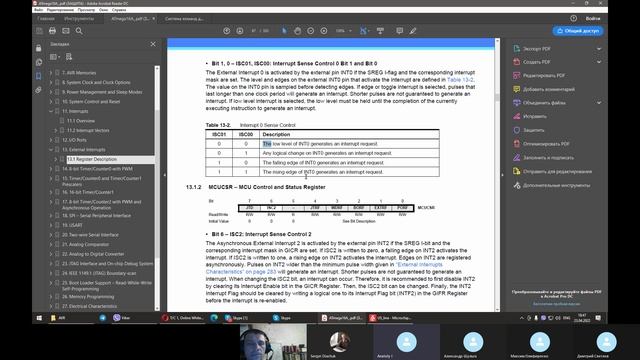
Task: Collapse the 13. External Interrupts bookmark
Action: [x=51, y=149]
